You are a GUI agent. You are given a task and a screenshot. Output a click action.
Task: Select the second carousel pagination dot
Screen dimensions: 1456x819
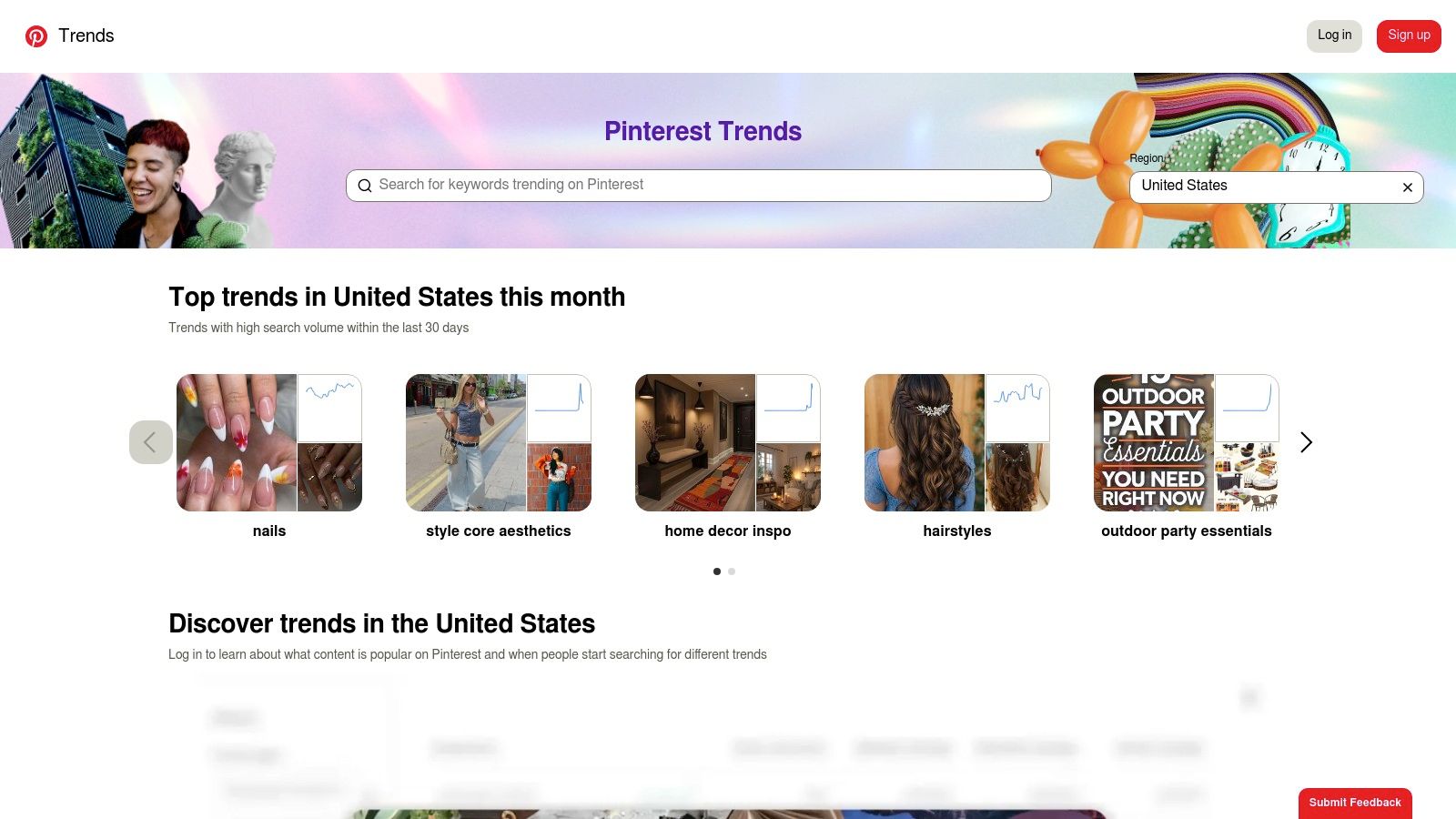click(732, 571)
